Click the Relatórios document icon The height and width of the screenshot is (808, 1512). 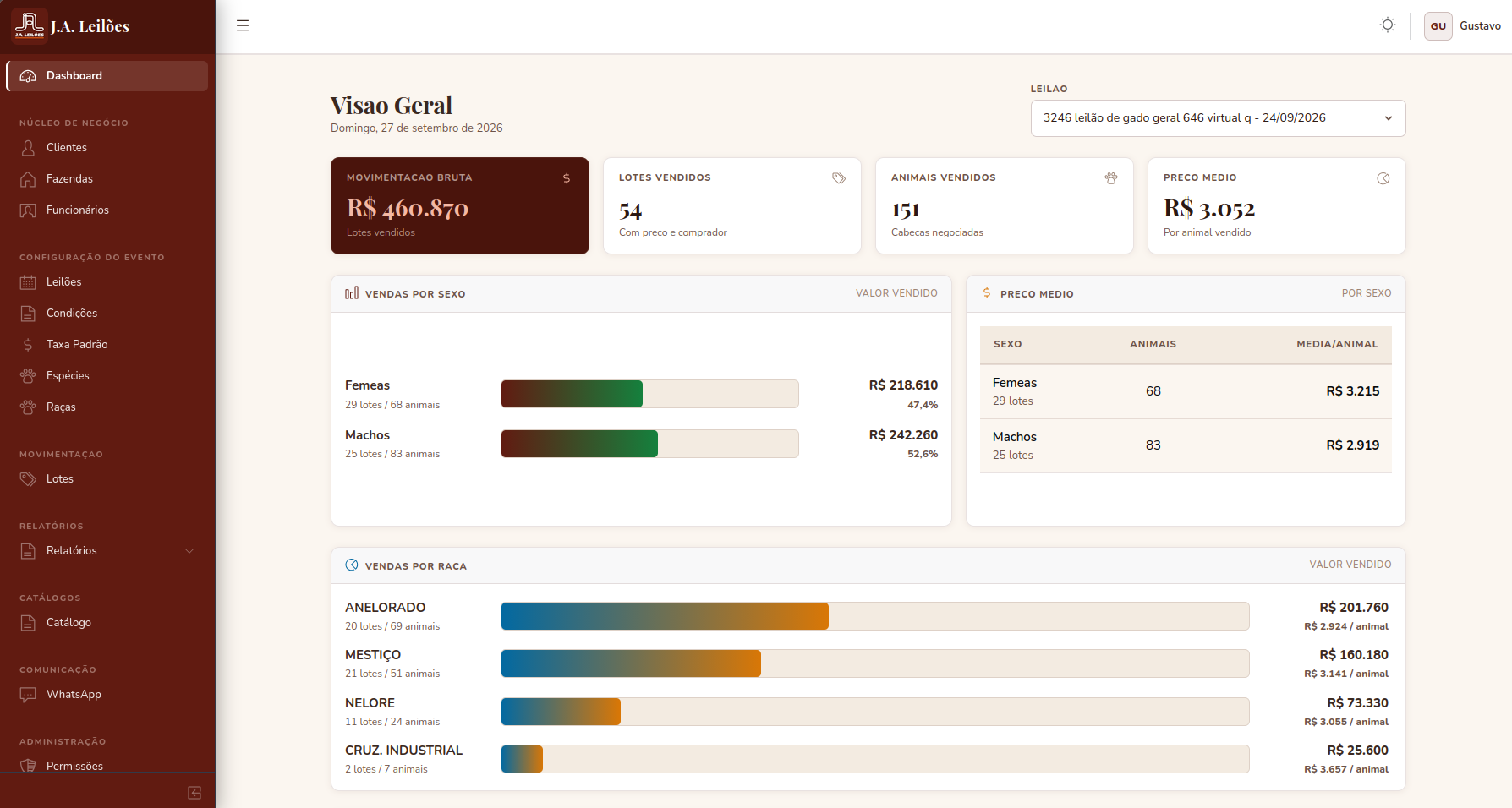(28, 551)
